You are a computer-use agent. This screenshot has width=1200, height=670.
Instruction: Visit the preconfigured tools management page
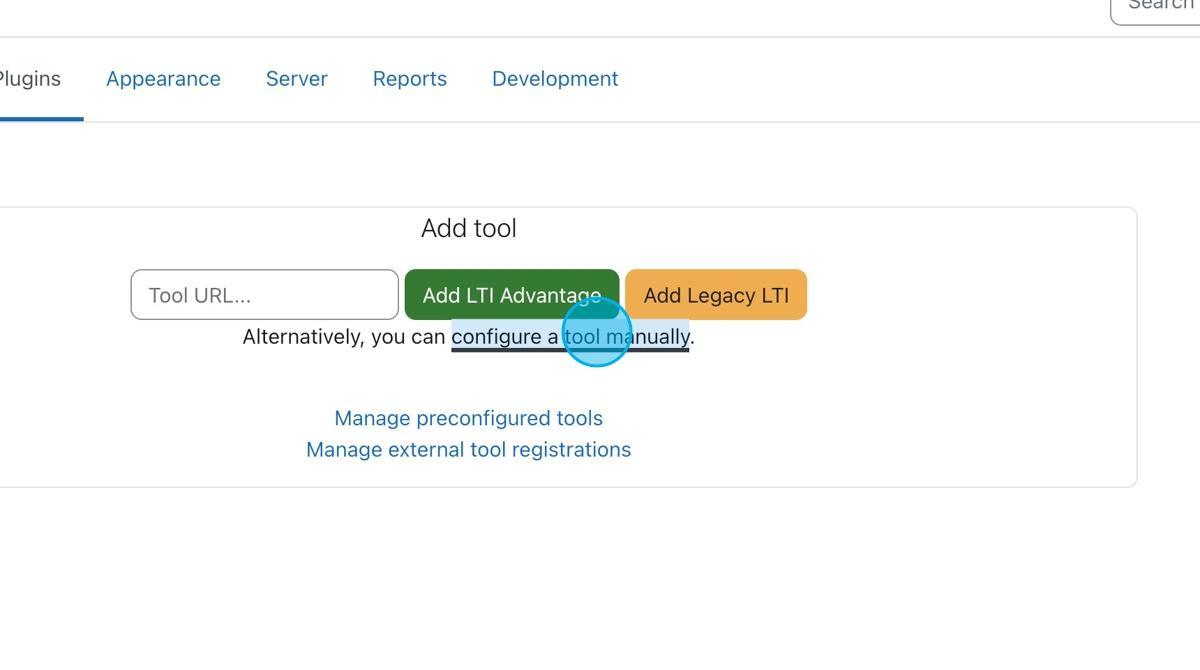coord(468,418)
